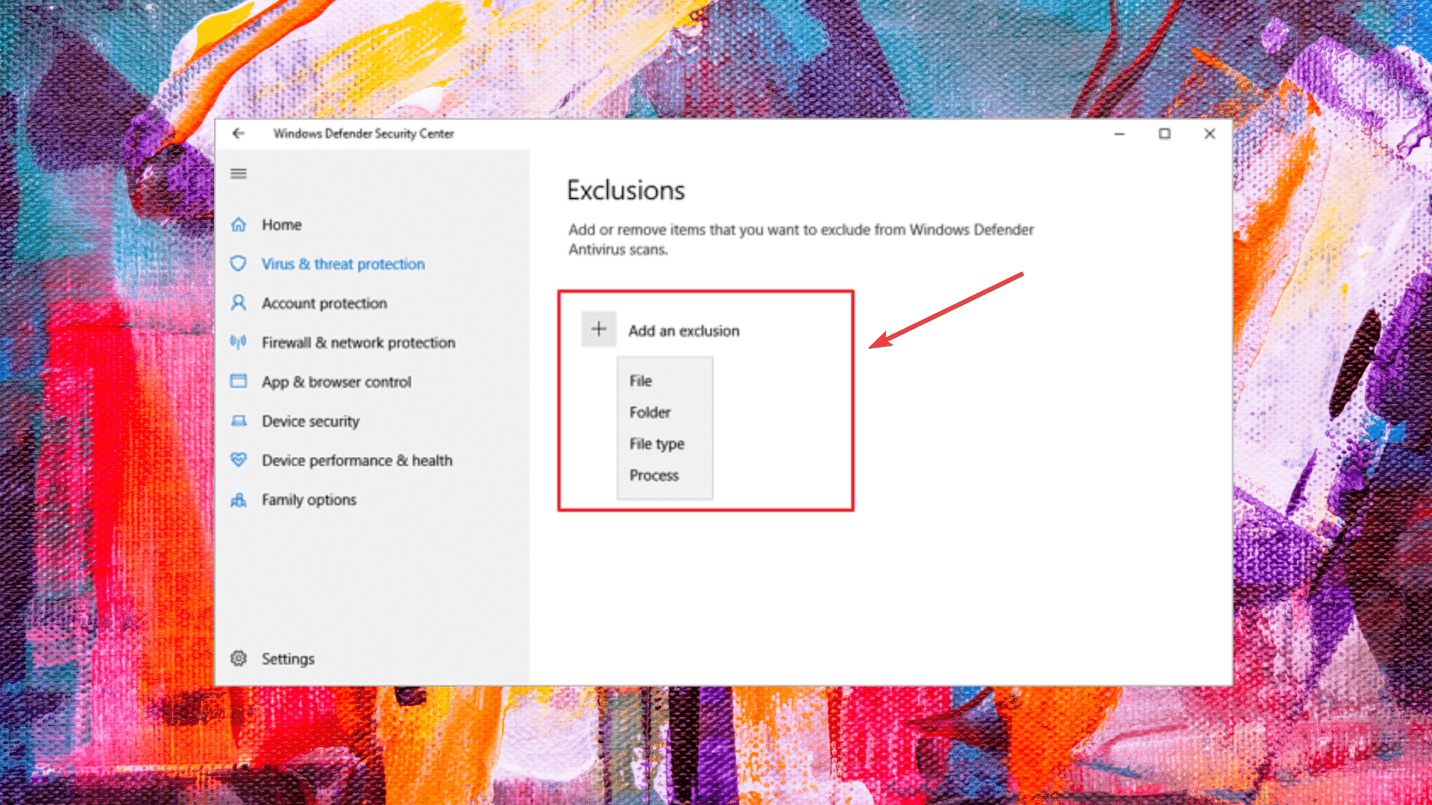Open Family options label
1432x805 pixels.
[309, 500]
